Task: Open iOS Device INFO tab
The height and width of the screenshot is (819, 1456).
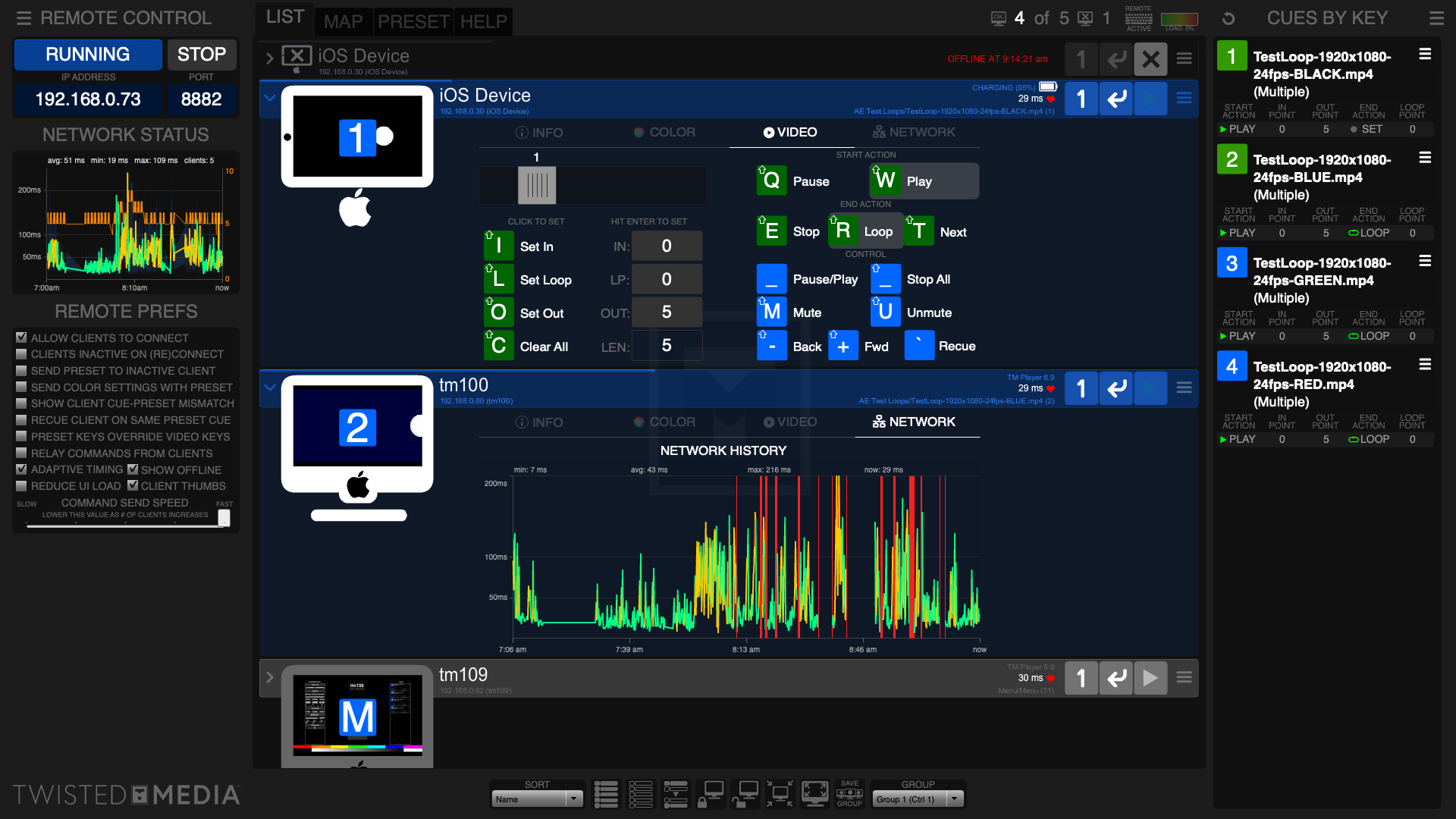Action: coord(539,133)
